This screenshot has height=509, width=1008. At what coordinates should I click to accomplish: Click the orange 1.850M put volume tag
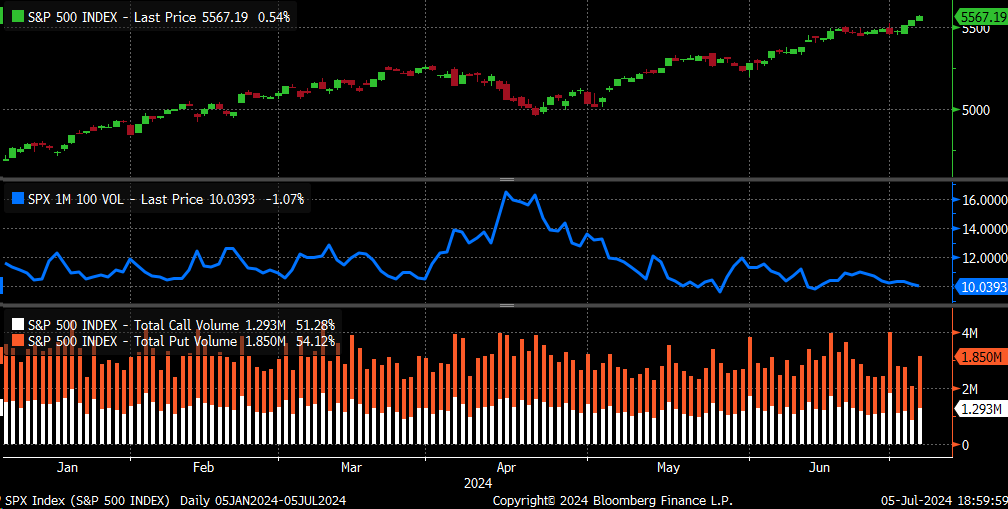click(x=981, y=357)
